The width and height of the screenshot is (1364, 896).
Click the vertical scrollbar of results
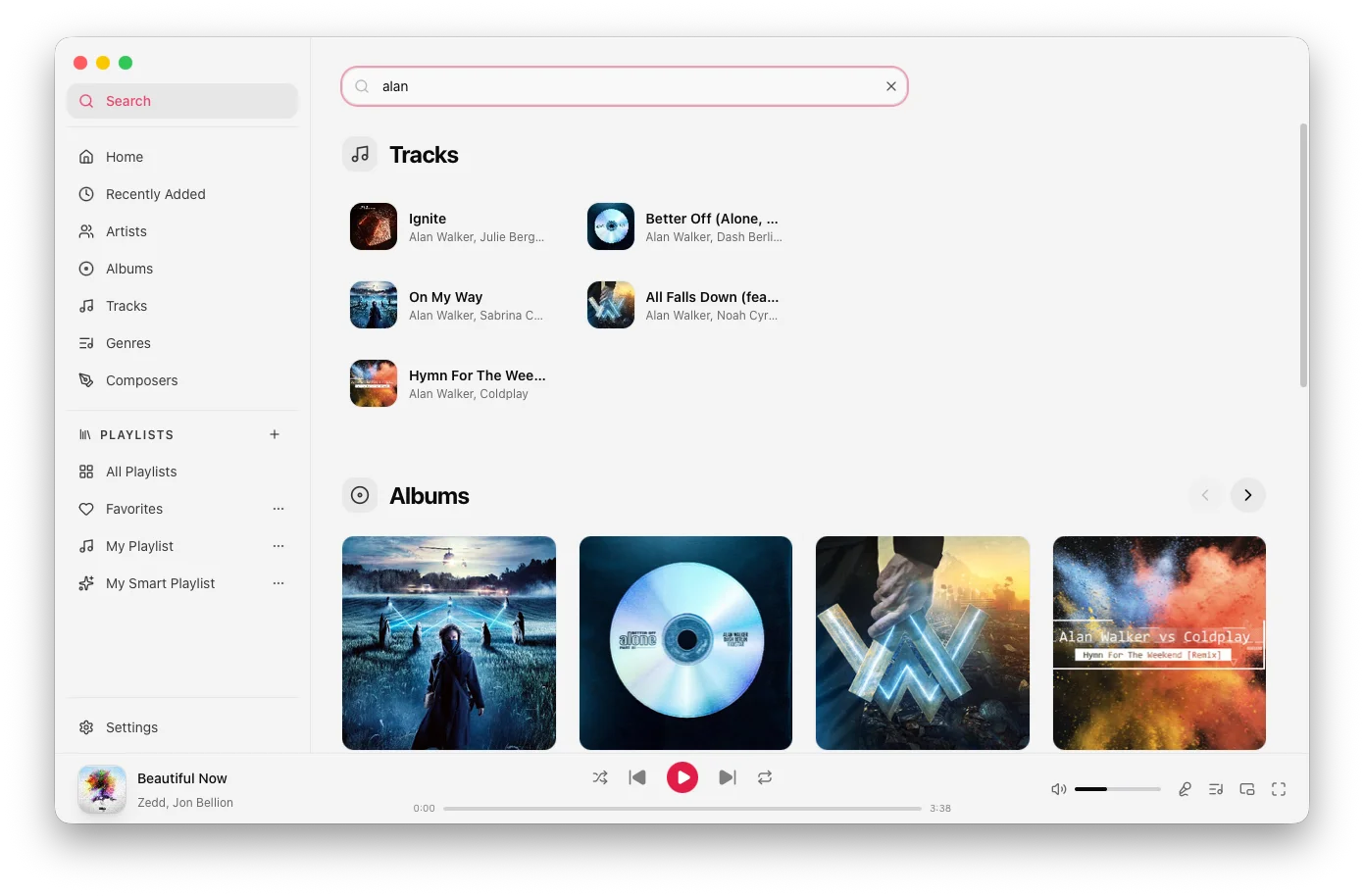click(1303, 255)
